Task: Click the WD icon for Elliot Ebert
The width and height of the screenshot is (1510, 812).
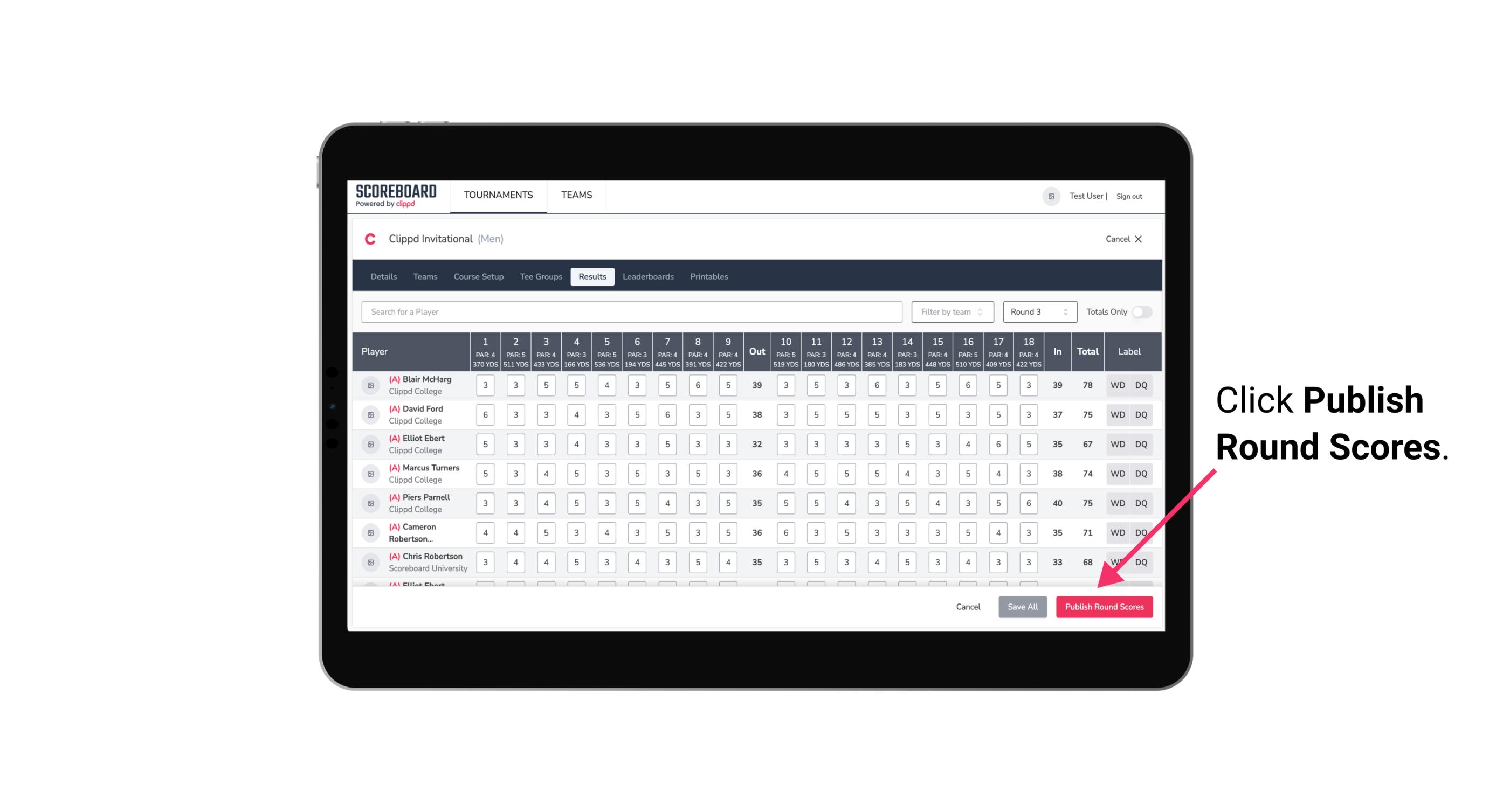Action: (x=1118, y=444)
